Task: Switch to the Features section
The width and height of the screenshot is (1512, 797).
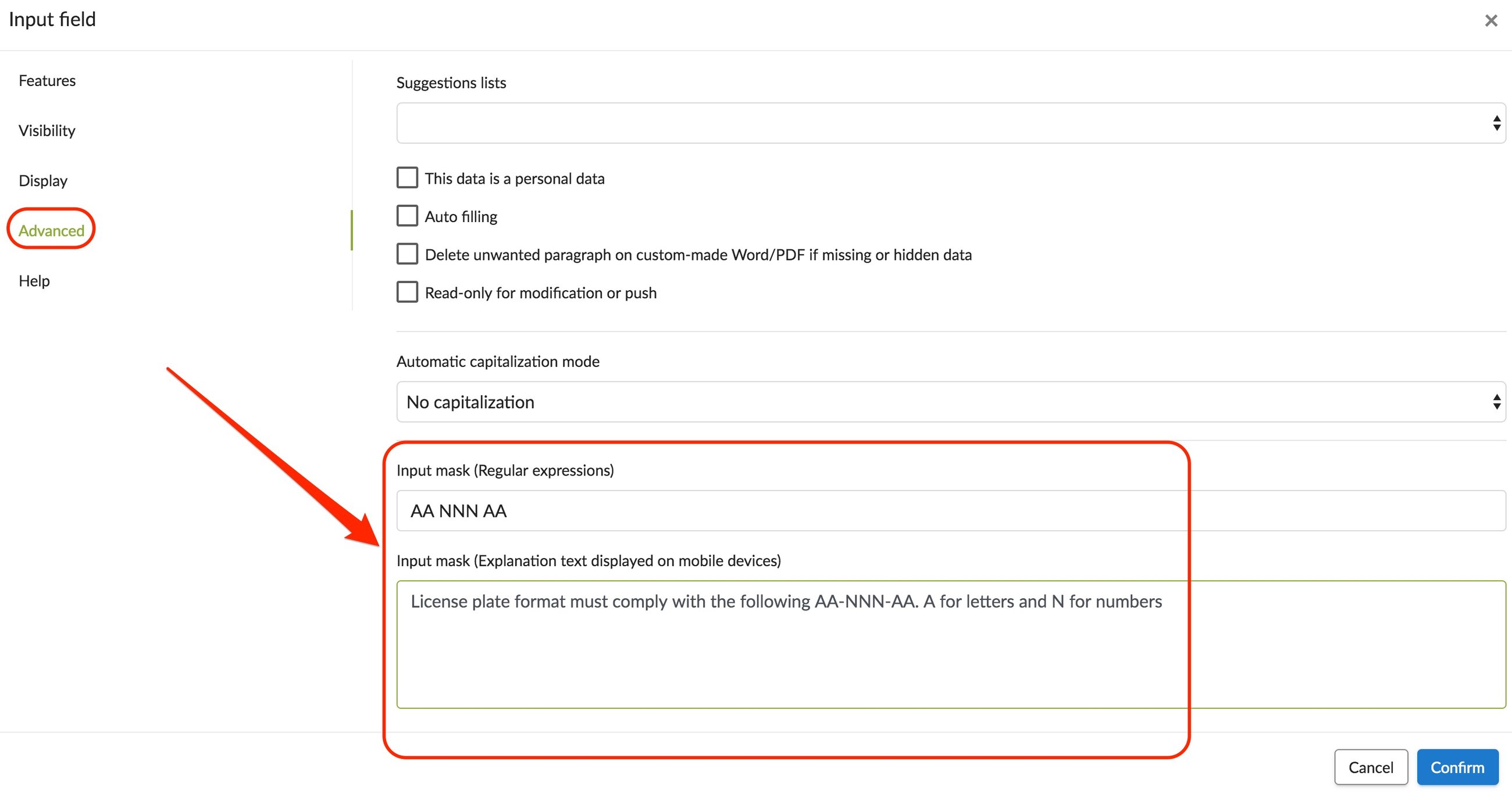Action: point(47,80)
